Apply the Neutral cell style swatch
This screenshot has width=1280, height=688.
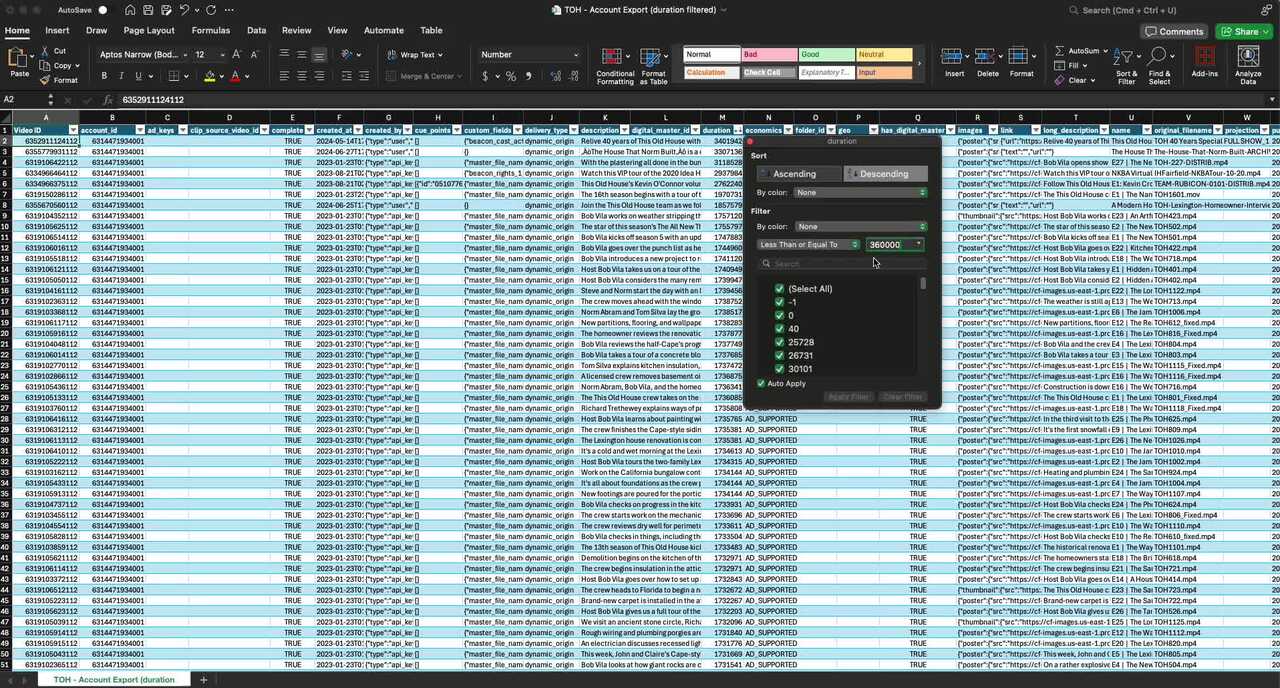pos(884,55)
